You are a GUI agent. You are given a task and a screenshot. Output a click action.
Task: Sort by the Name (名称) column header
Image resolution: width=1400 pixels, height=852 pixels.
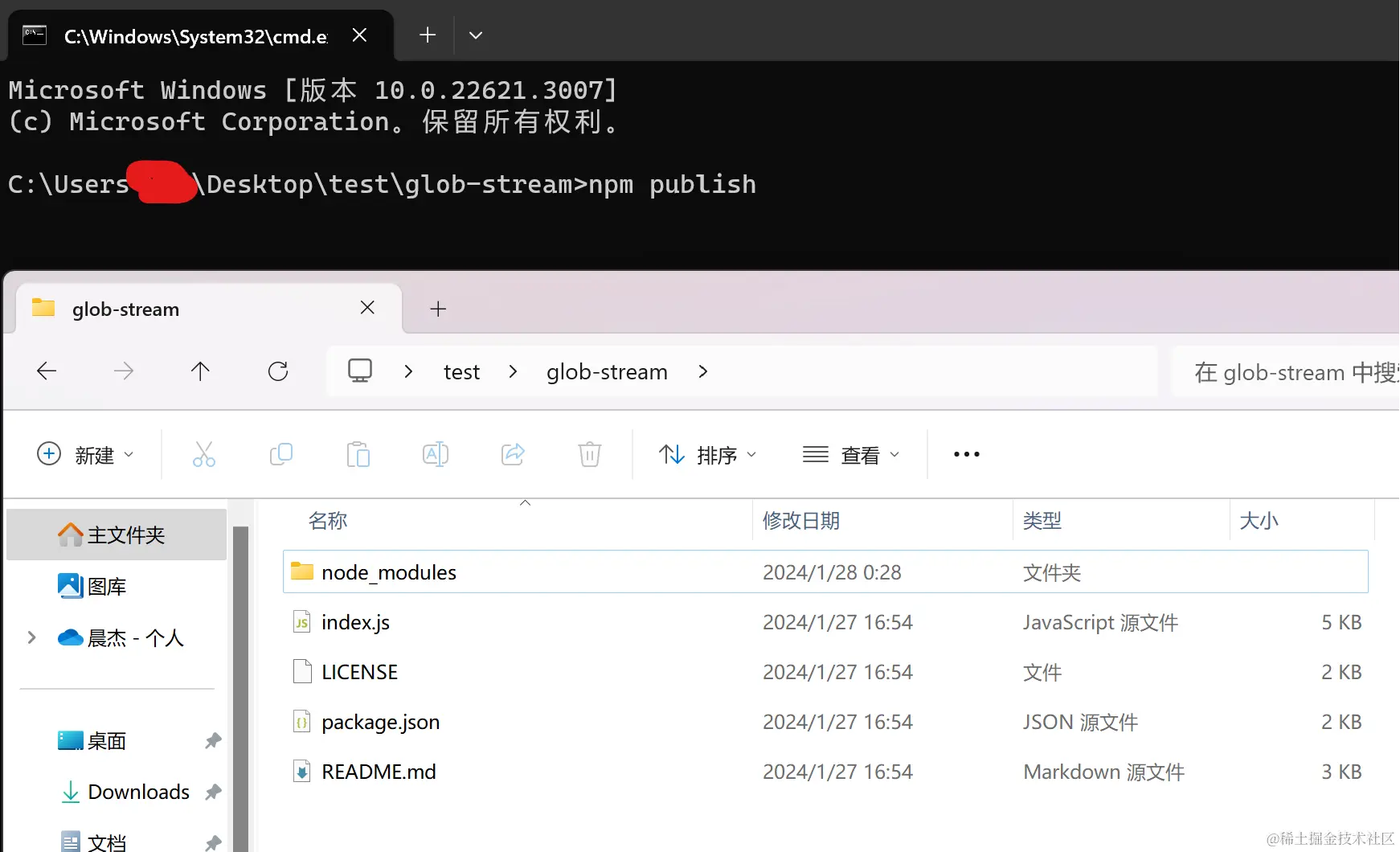coord(328,521)
